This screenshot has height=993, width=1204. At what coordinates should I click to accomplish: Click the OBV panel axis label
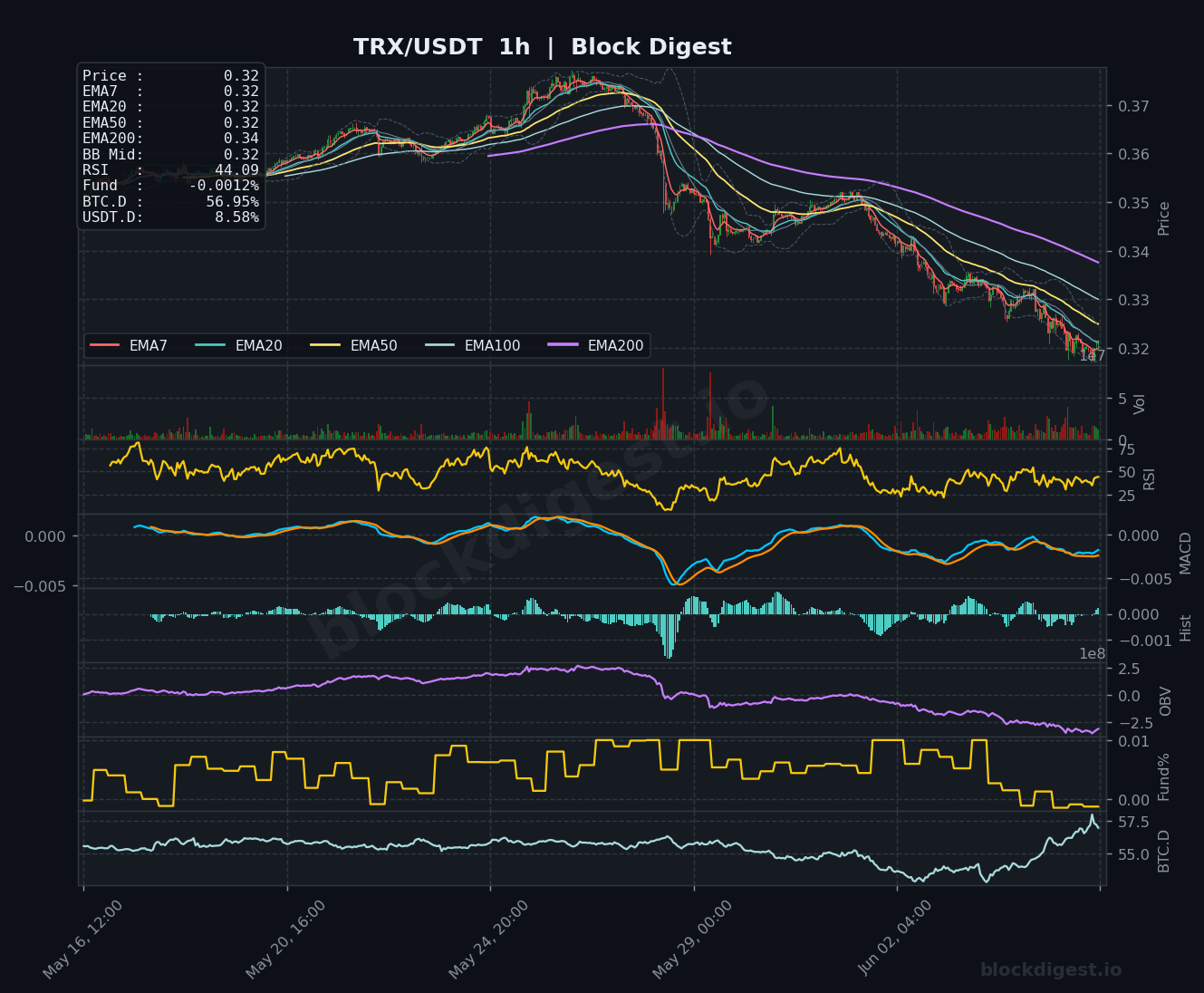(1166, 701)
